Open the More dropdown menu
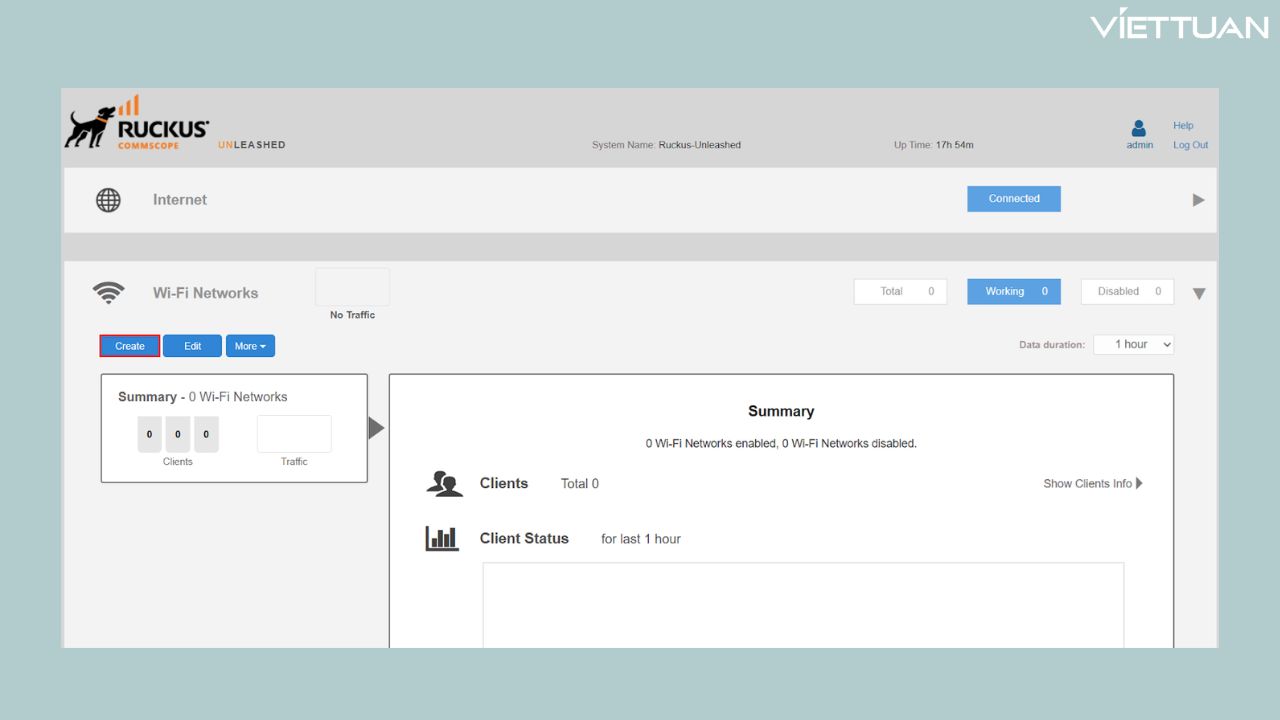Image resolution: width=1280 pixels, height=720 pixels. (x=250, y=346)
